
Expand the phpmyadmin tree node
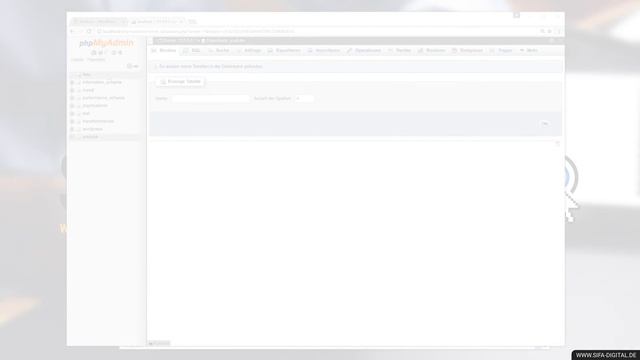coord(72,106)
